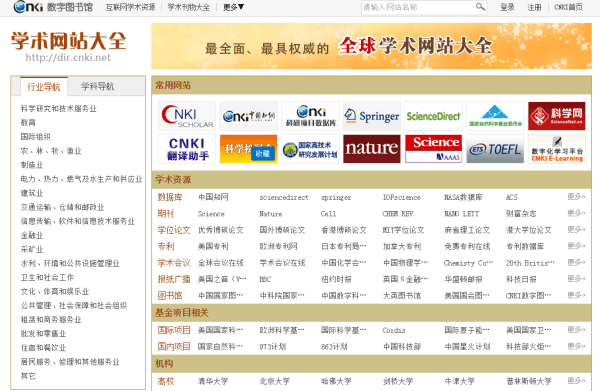Open the 大英图书馆 link
This screenshot has width=600, height=391.
[x=401, y=296]
